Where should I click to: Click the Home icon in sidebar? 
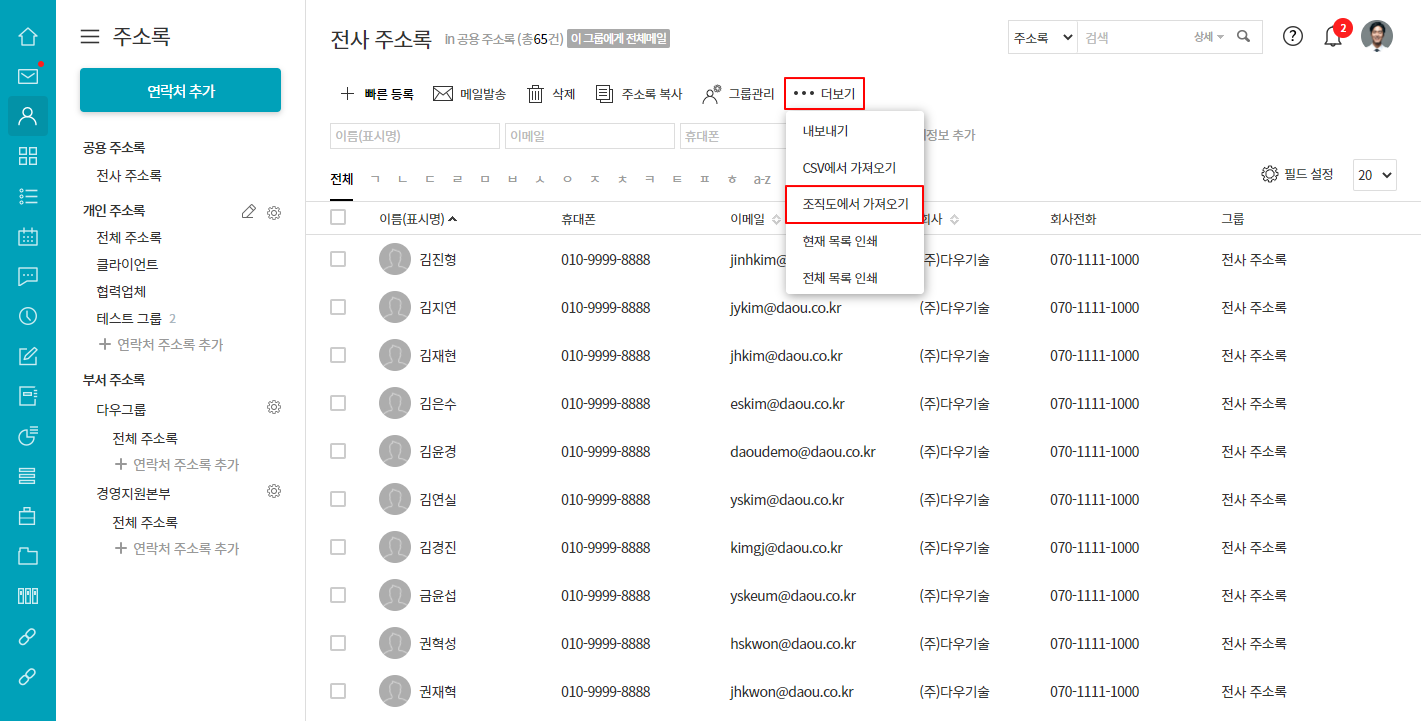tap(28, 37)
